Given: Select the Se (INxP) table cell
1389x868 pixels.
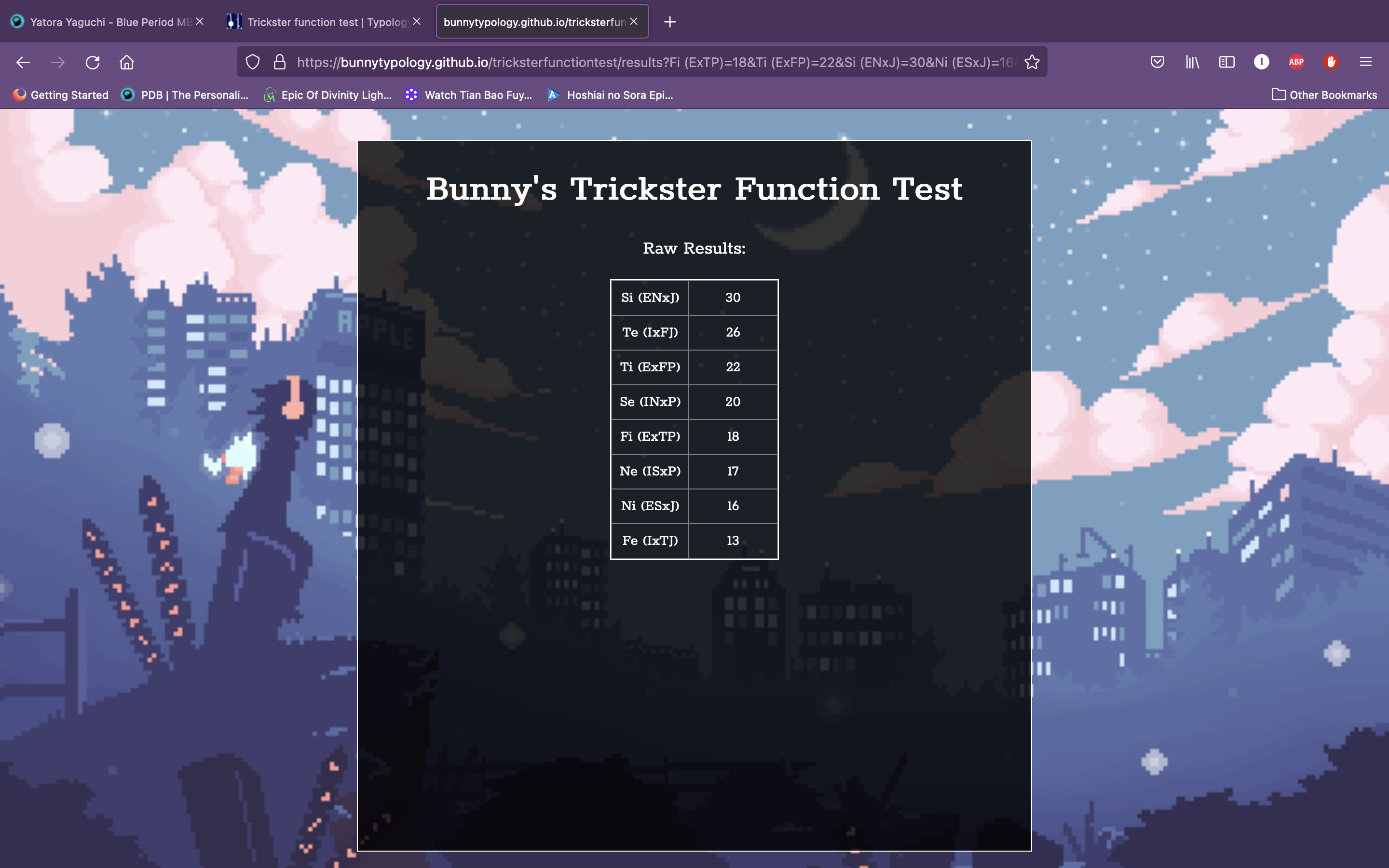Looking at the screenshot, I should point(650,402).
